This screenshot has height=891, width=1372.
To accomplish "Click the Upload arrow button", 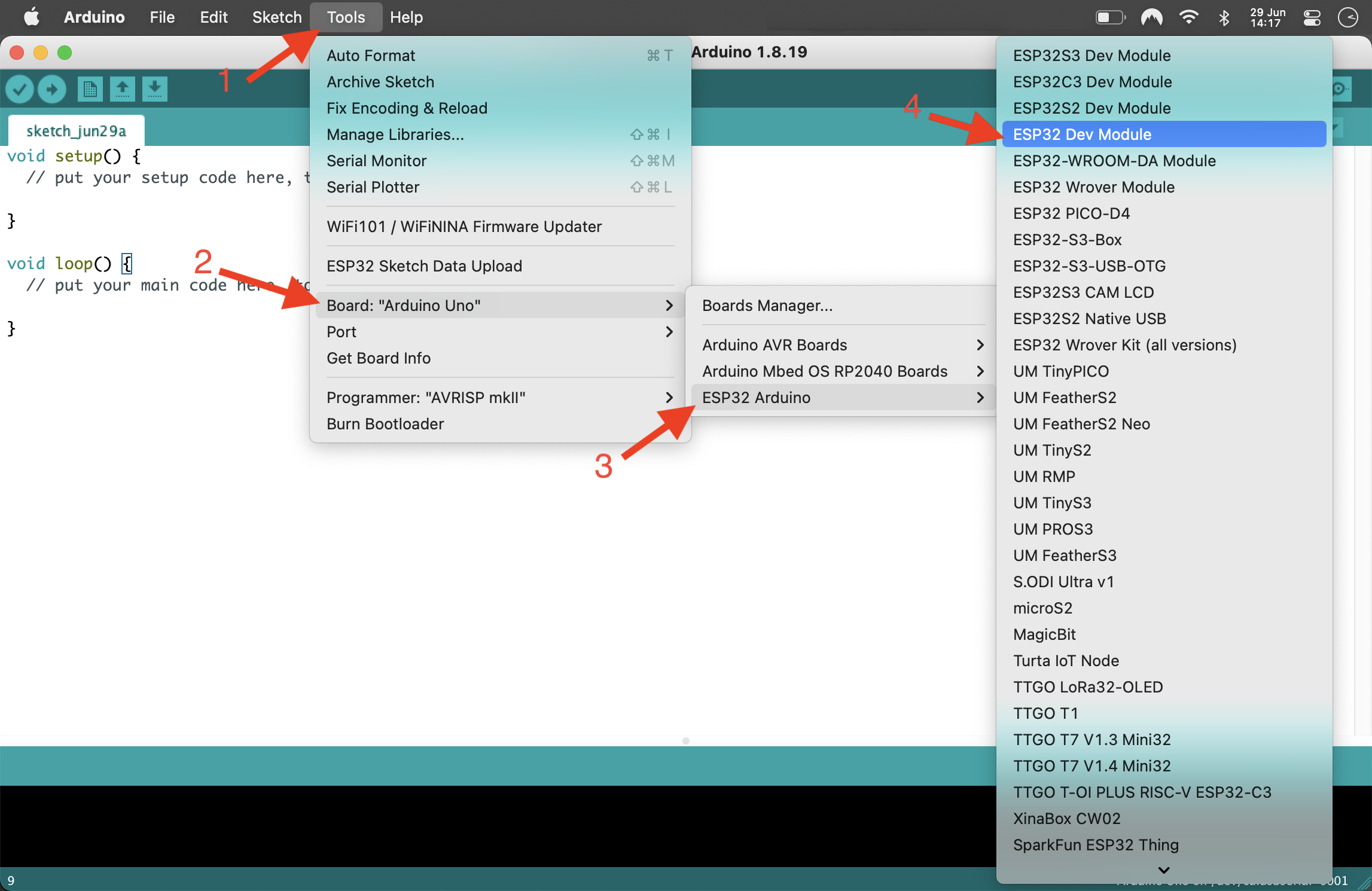I will point(52,89).
